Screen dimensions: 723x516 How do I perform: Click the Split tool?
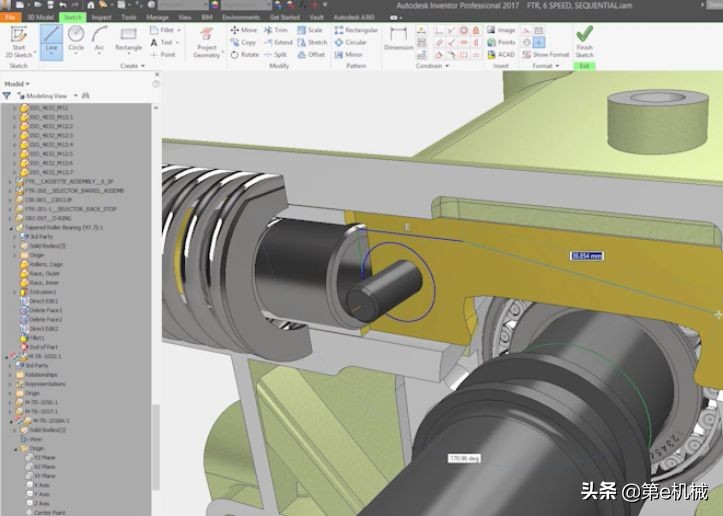point(275,54)
